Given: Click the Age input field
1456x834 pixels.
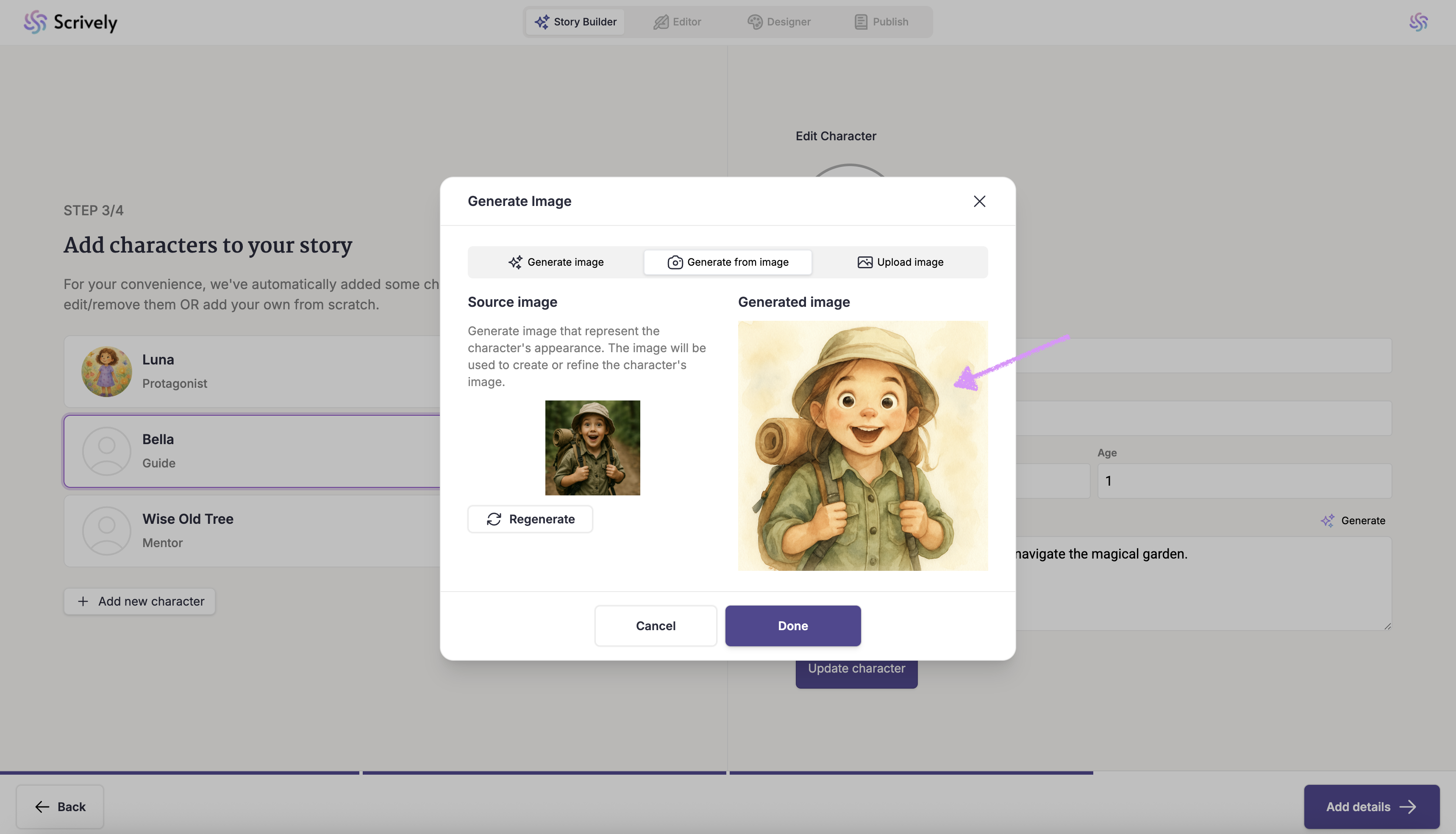Looking at the screenshot, I should click(1244, 481).
